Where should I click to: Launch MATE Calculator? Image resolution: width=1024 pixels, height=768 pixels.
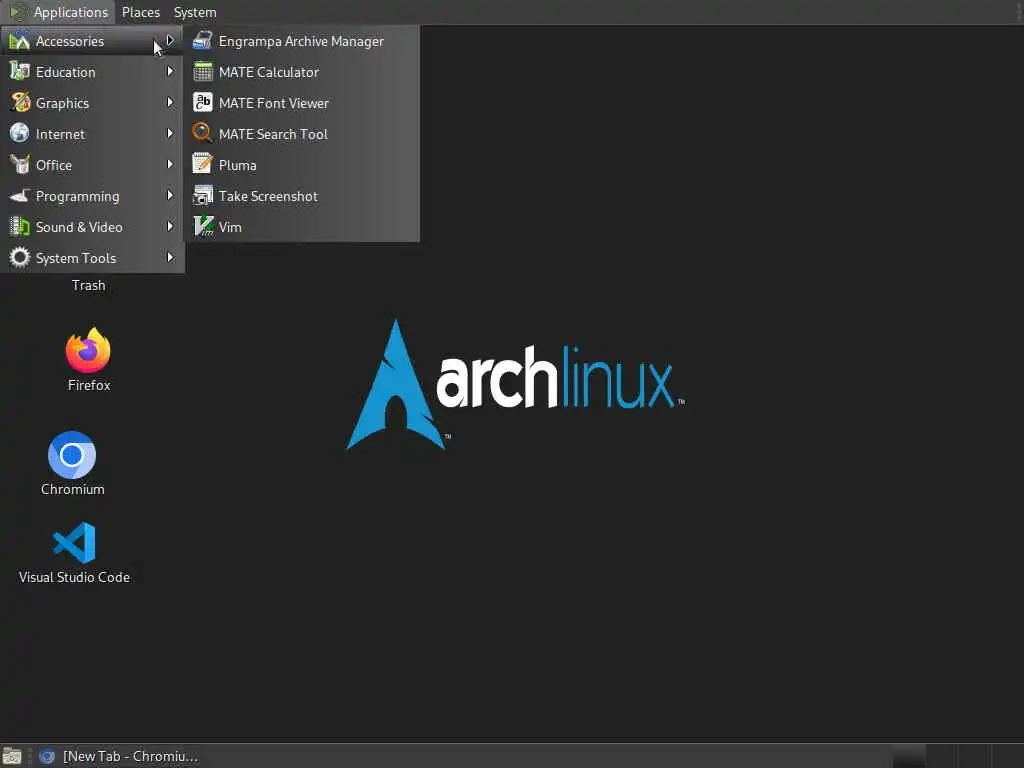(x=301, y=72)
